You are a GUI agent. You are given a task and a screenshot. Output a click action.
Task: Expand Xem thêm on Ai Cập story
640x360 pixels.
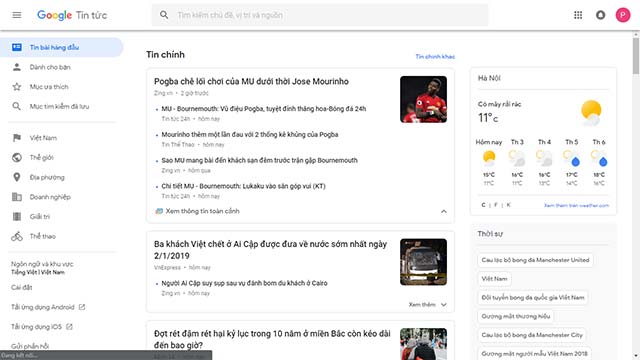(427, 304)
